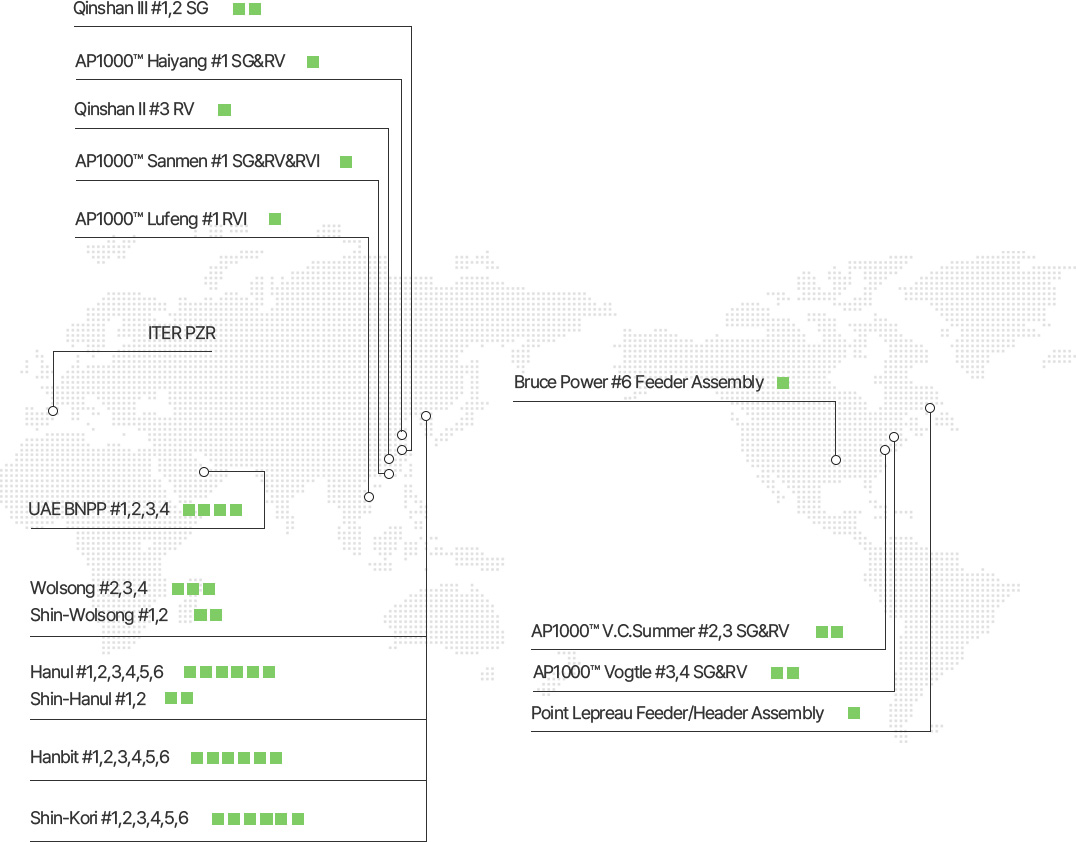Open the Qinshan III #1,2 SG label
This screenshot has width=1076, height=842.
point(141,9)
